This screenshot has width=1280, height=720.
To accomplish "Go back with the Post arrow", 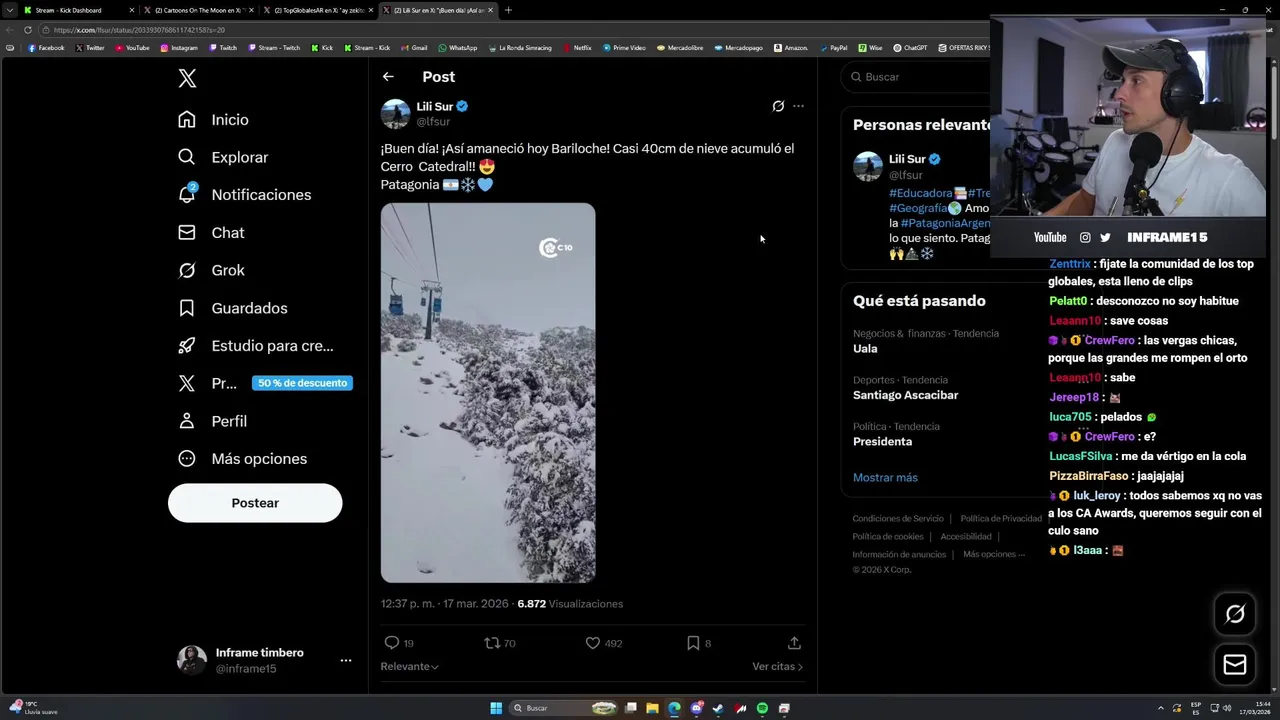I will (x=388, y=76).
